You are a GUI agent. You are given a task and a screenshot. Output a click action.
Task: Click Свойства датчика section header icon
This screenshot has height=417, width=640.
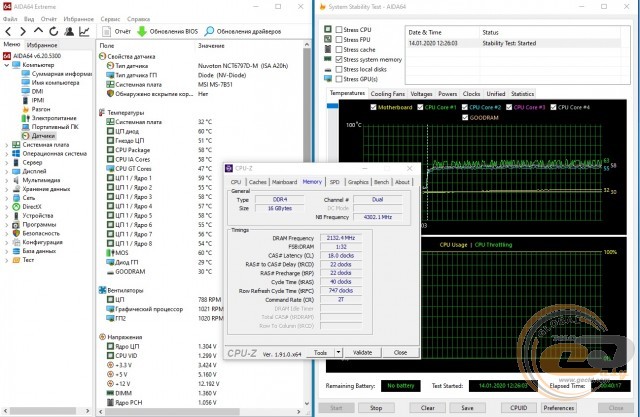pos(102,56)
